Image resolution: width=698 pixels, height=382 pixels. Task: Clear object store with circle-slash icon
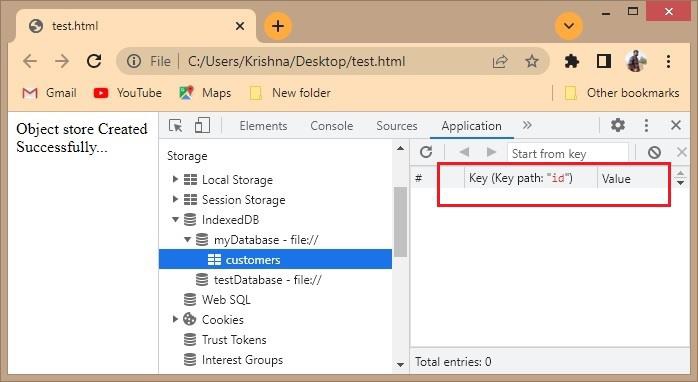pyautogui.click(x=654, y=153)
